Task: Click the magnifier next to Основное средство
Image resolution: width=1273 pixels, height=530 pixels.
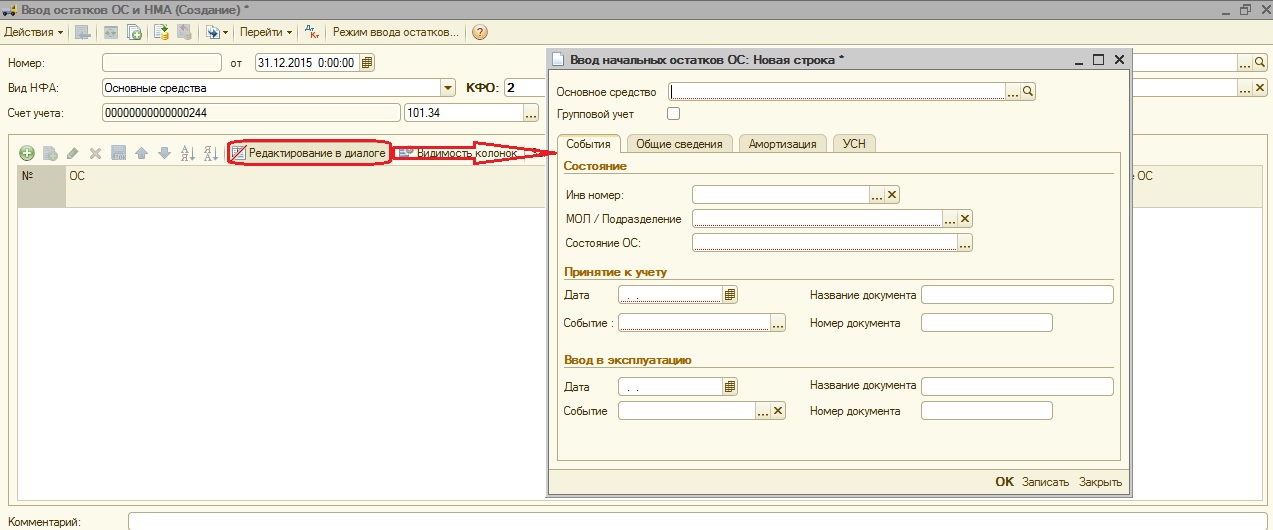Action: (x=1028, y=92)
